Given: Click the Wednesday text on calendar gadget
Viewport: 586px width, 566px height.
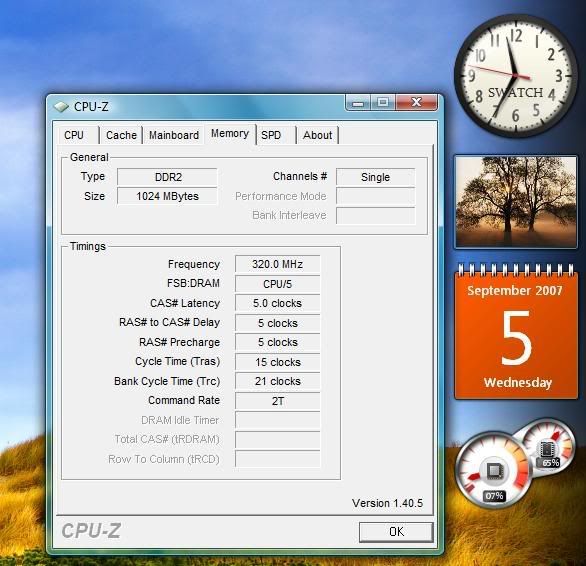Looking at the screenshot, I should click(518, 382).
